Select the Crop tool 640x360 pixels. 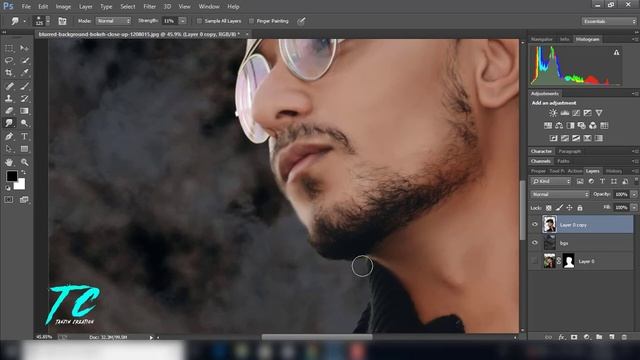click(9, 73)
